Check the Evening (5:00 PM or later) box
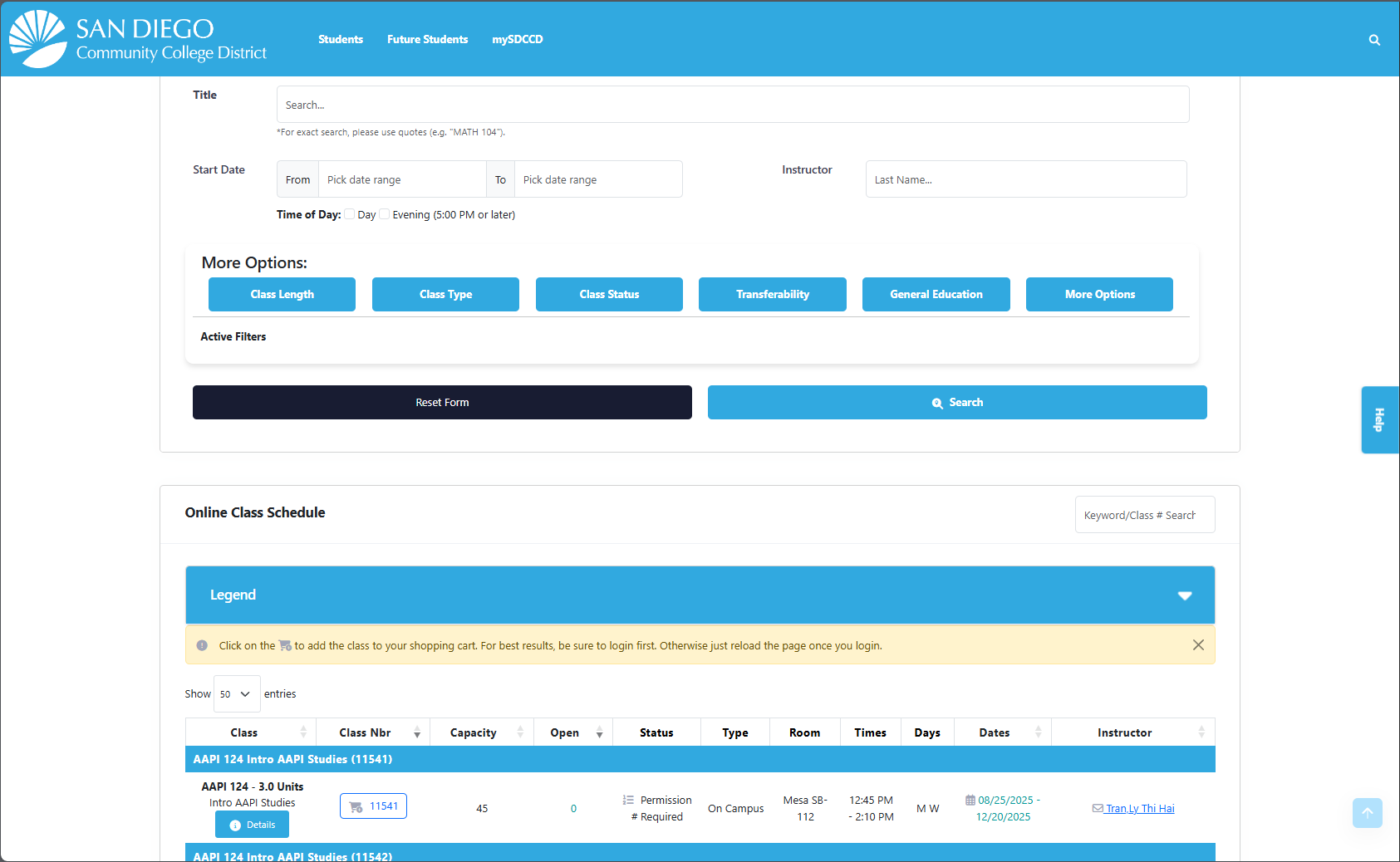 pyautogui.click(x=385, y=214)
